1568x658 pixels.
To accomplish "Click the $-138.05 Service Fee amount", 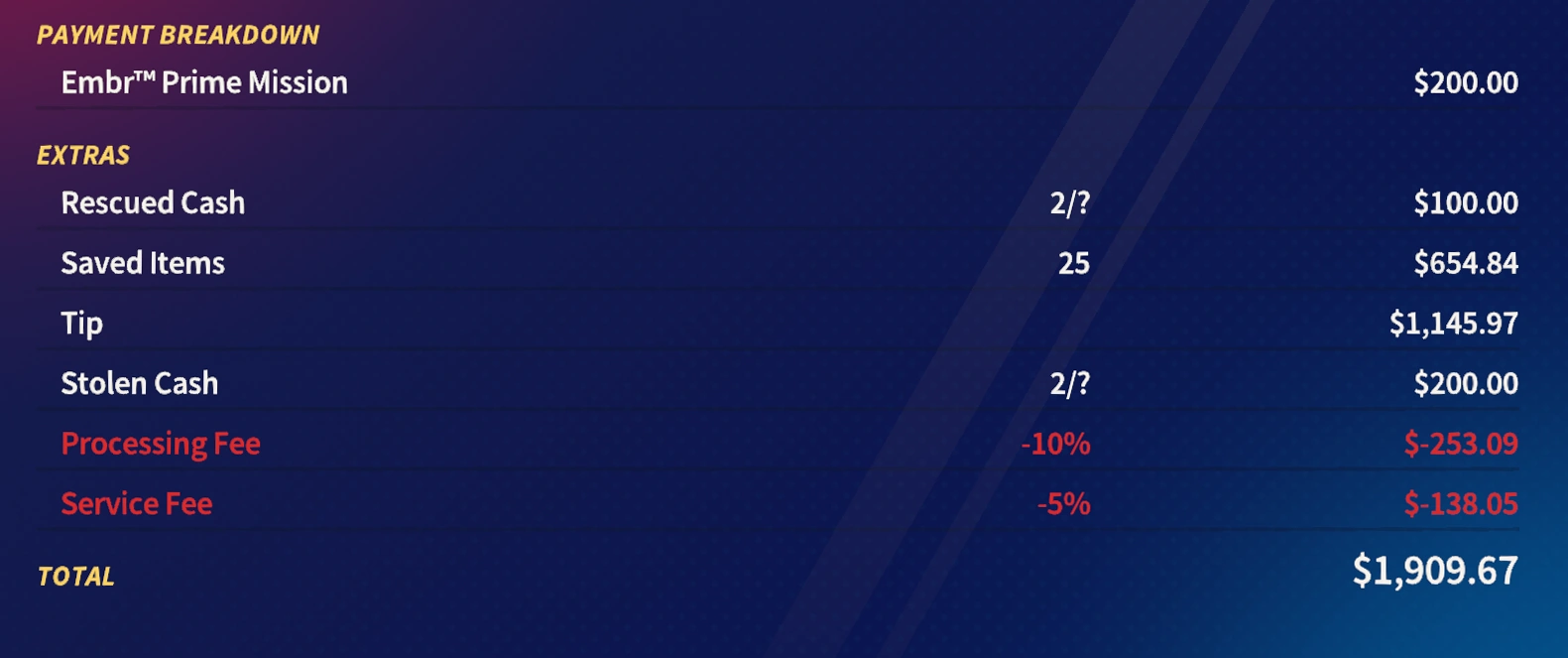I will coord(1460,504).
